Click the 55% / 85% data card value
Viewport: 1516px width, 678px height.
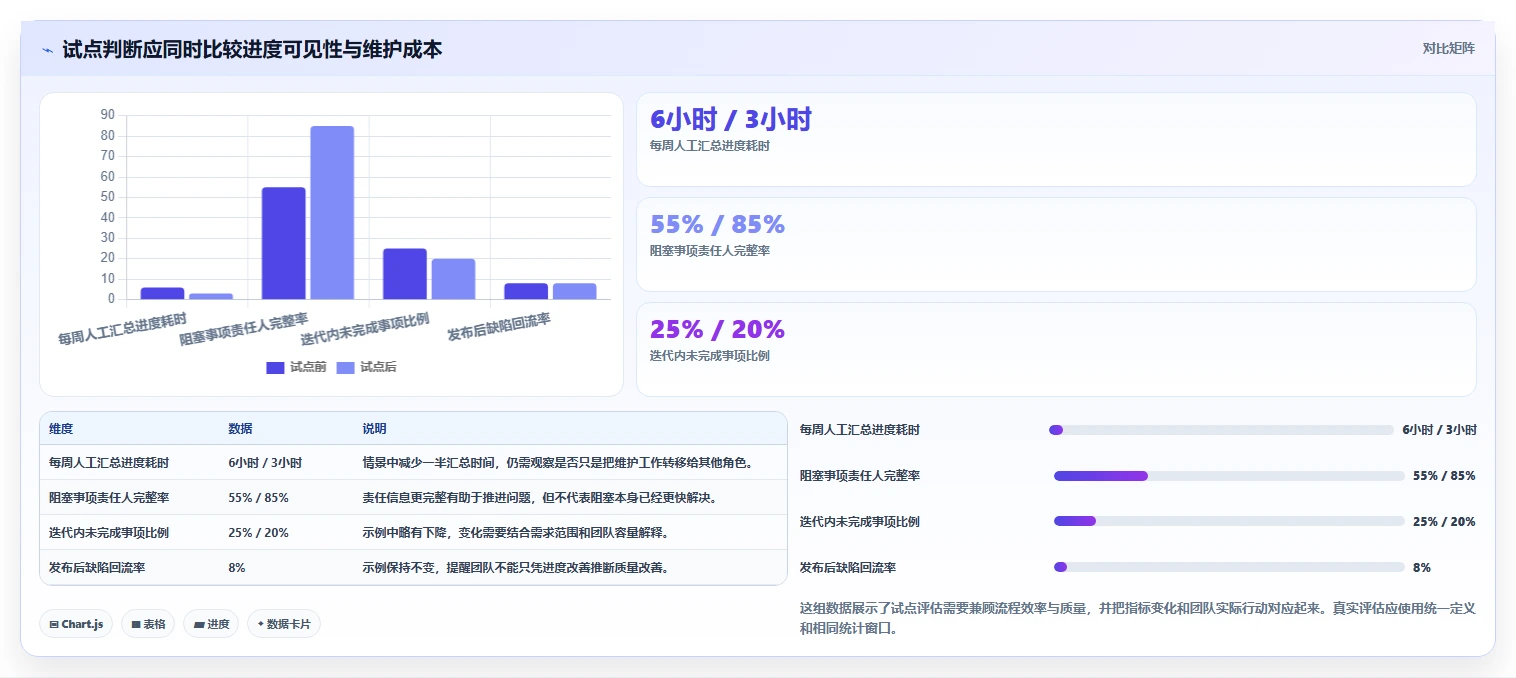pyautogui.click(x=717, y=224)
